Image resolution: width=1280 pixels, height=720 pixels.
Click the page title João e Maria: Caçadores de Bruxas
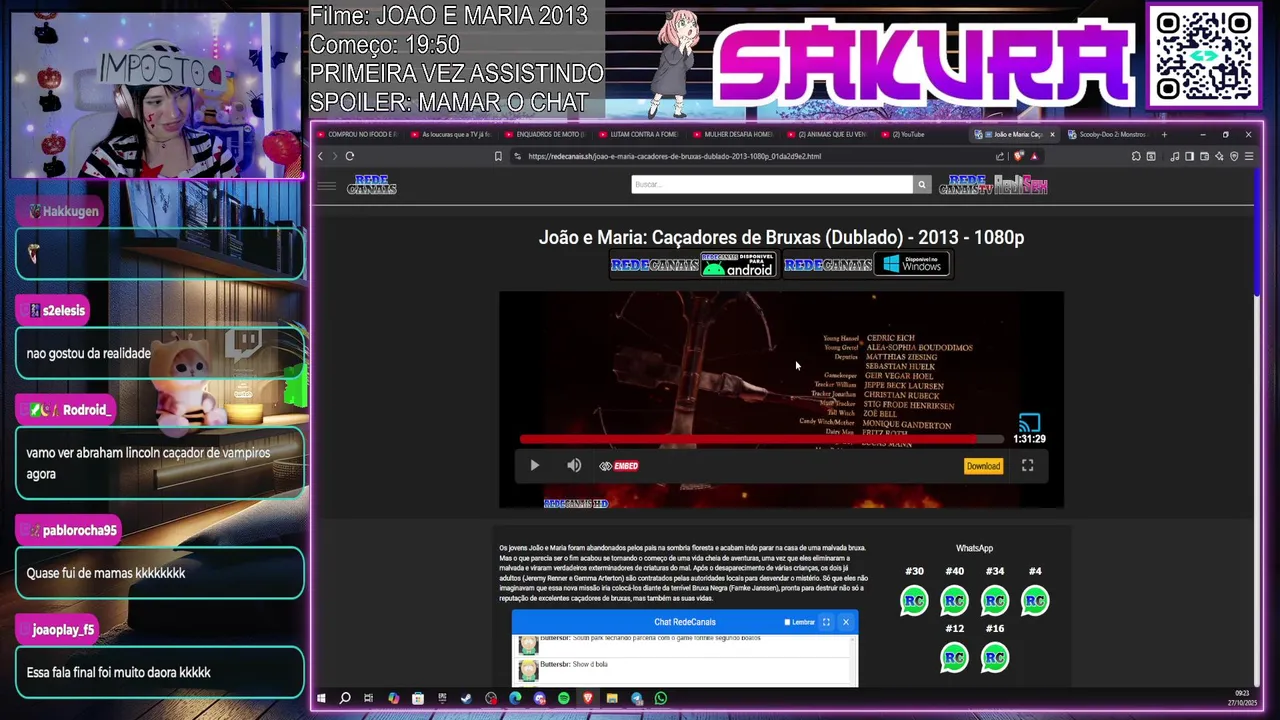(x=781, y=237)
